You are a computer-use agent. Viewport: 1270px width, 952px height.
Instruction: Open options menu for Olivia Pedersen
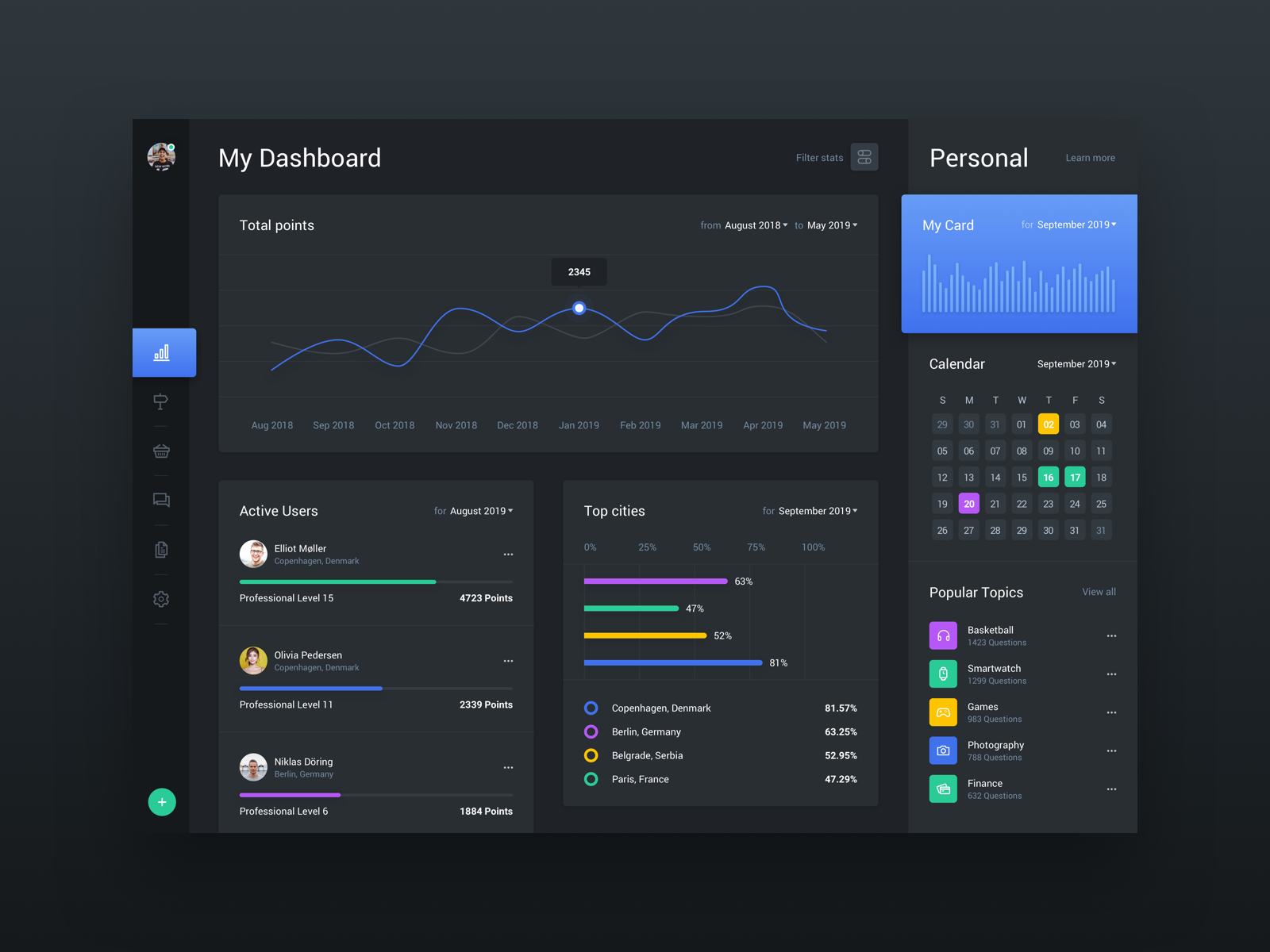point(508,661)
